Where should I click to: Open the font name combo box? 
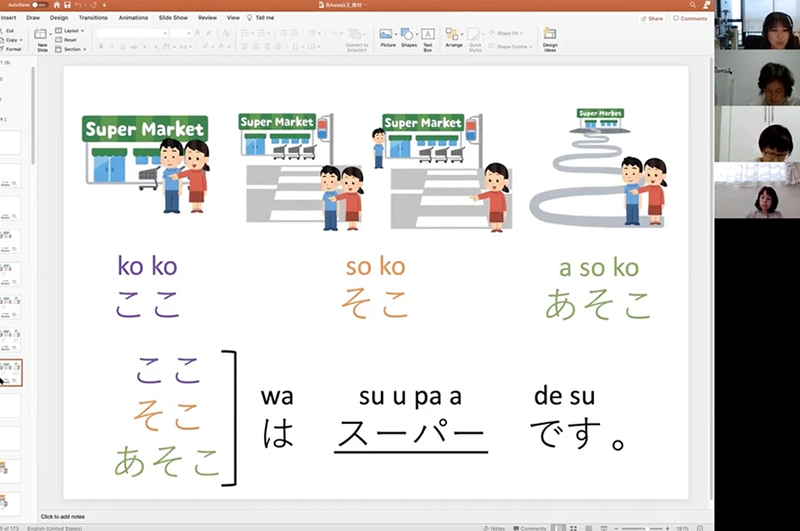pyautogui.click(x=132, y=33)
